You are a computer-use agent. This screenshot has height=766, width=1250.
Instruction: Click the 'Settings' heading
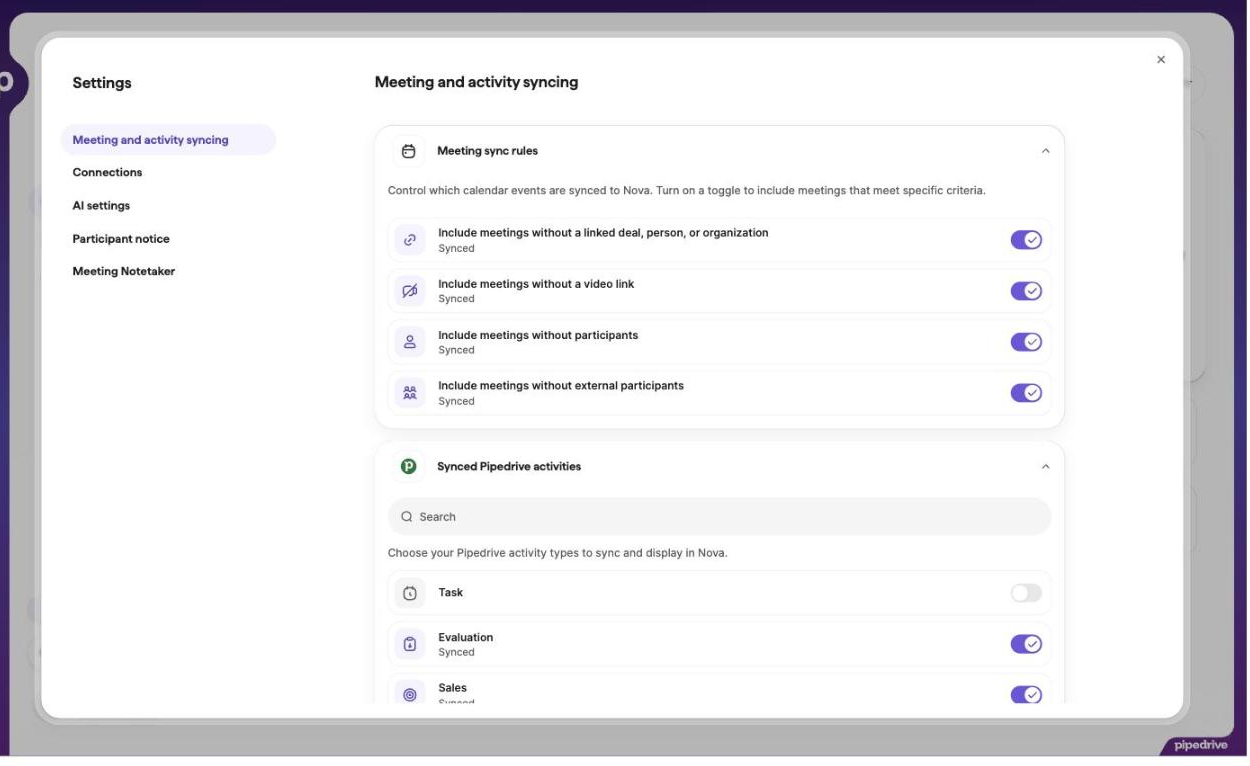tap(102, 83)
